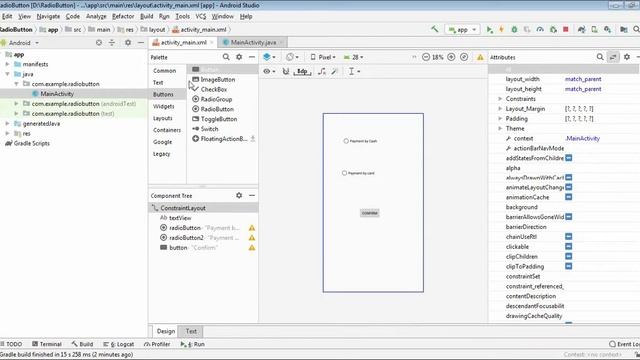Open the Navigate menu
The width and height of the screenshot is (640, 360).
pos(48,16)
